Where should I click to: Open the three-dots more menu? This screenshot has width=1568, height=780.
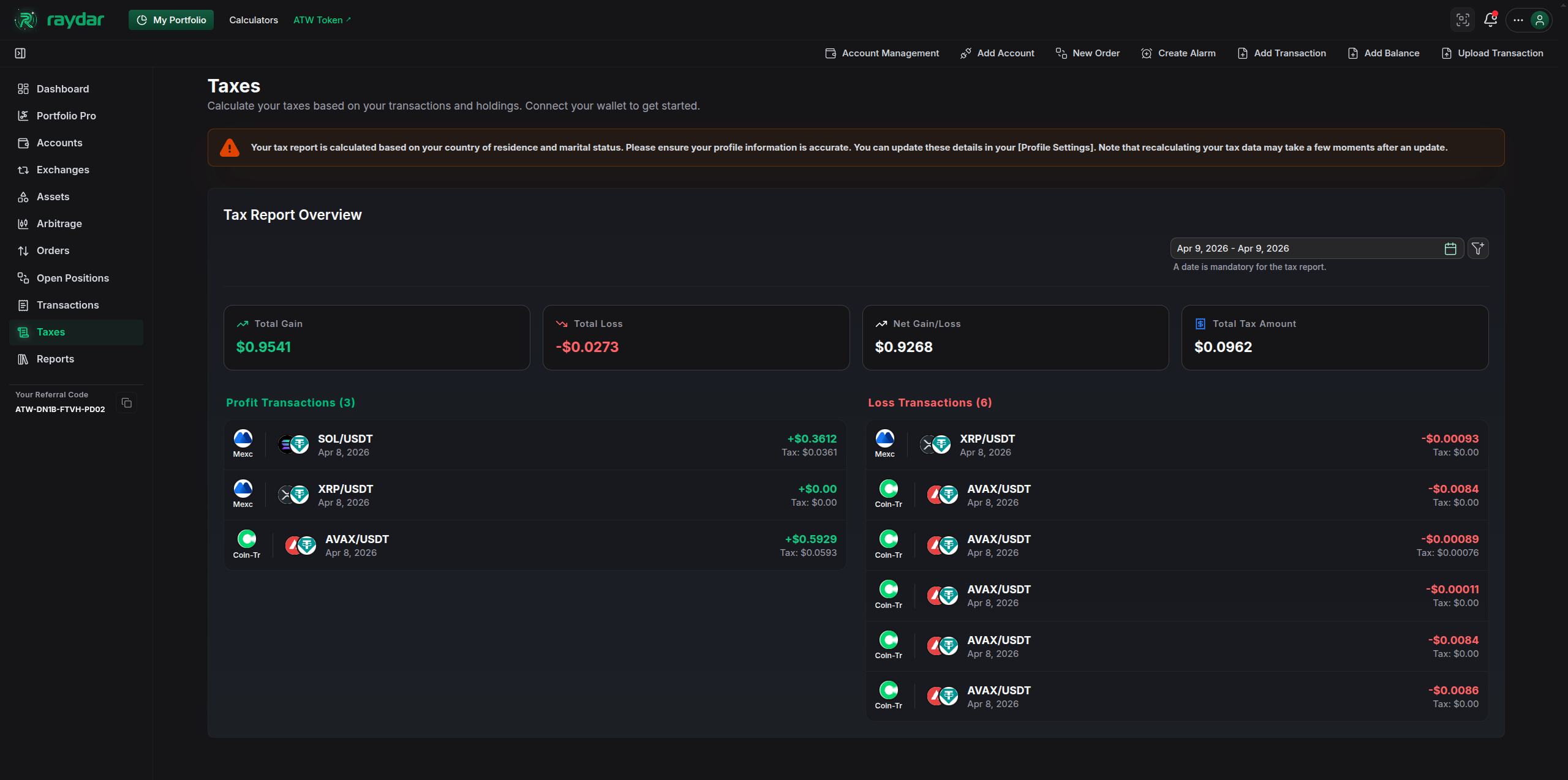click(x=1518, y=20)
